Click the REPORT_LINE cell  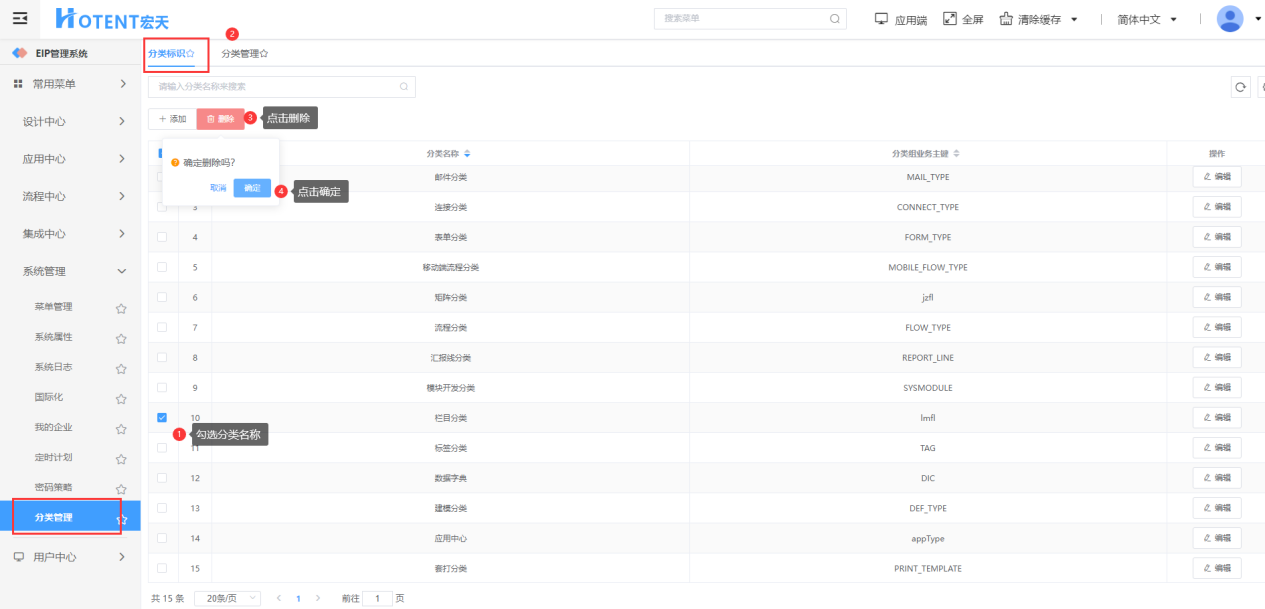pos(928,357)
